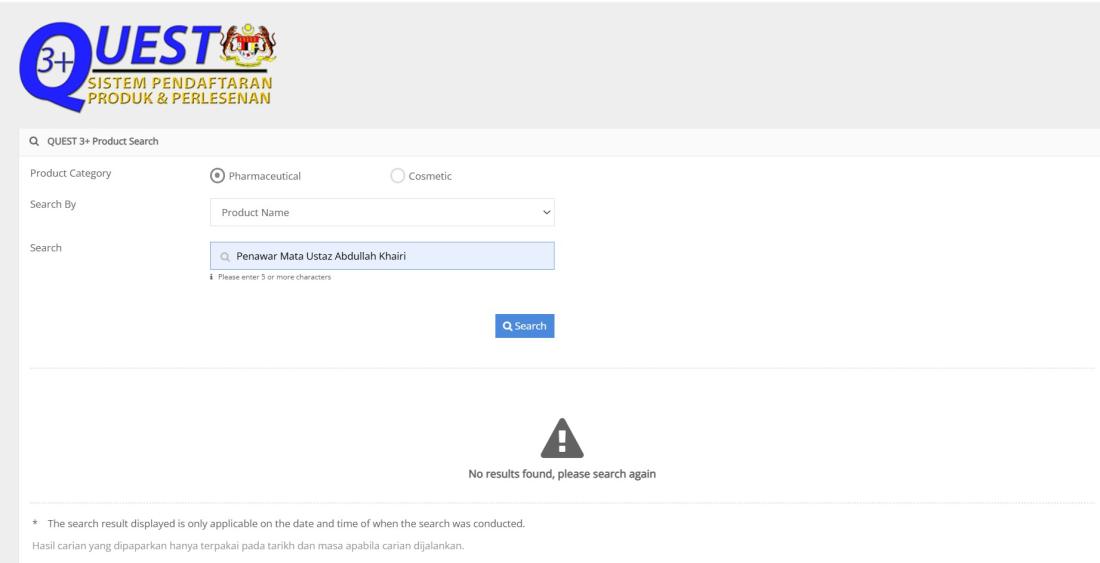Click the warning triangle icon

click(562, 437)
